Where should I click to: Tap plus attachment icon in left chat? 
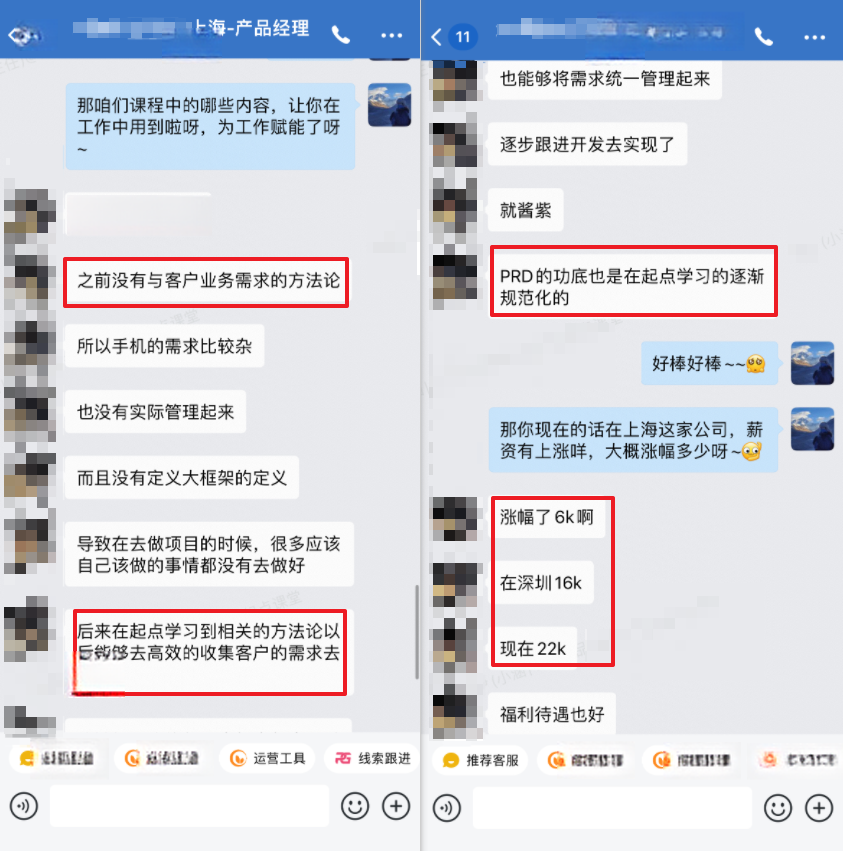coord(396,806)
